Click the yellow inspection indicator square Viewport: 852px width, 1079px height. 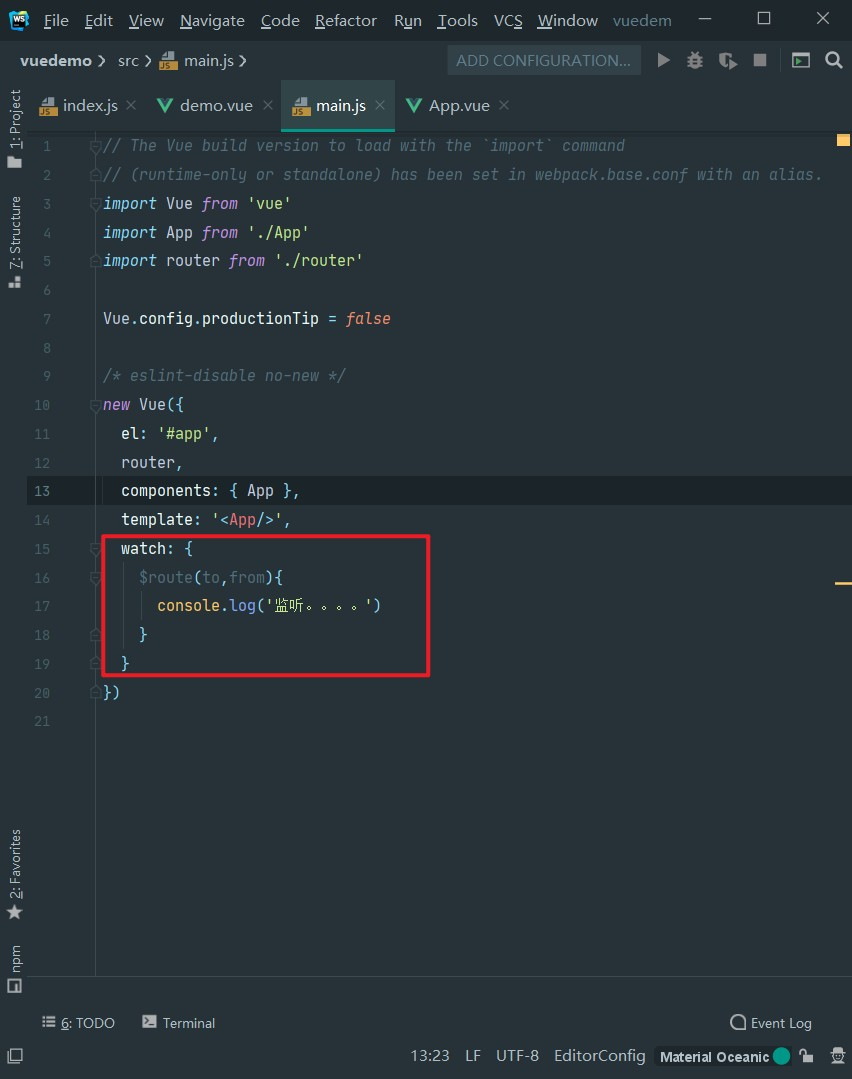(843, 140)
